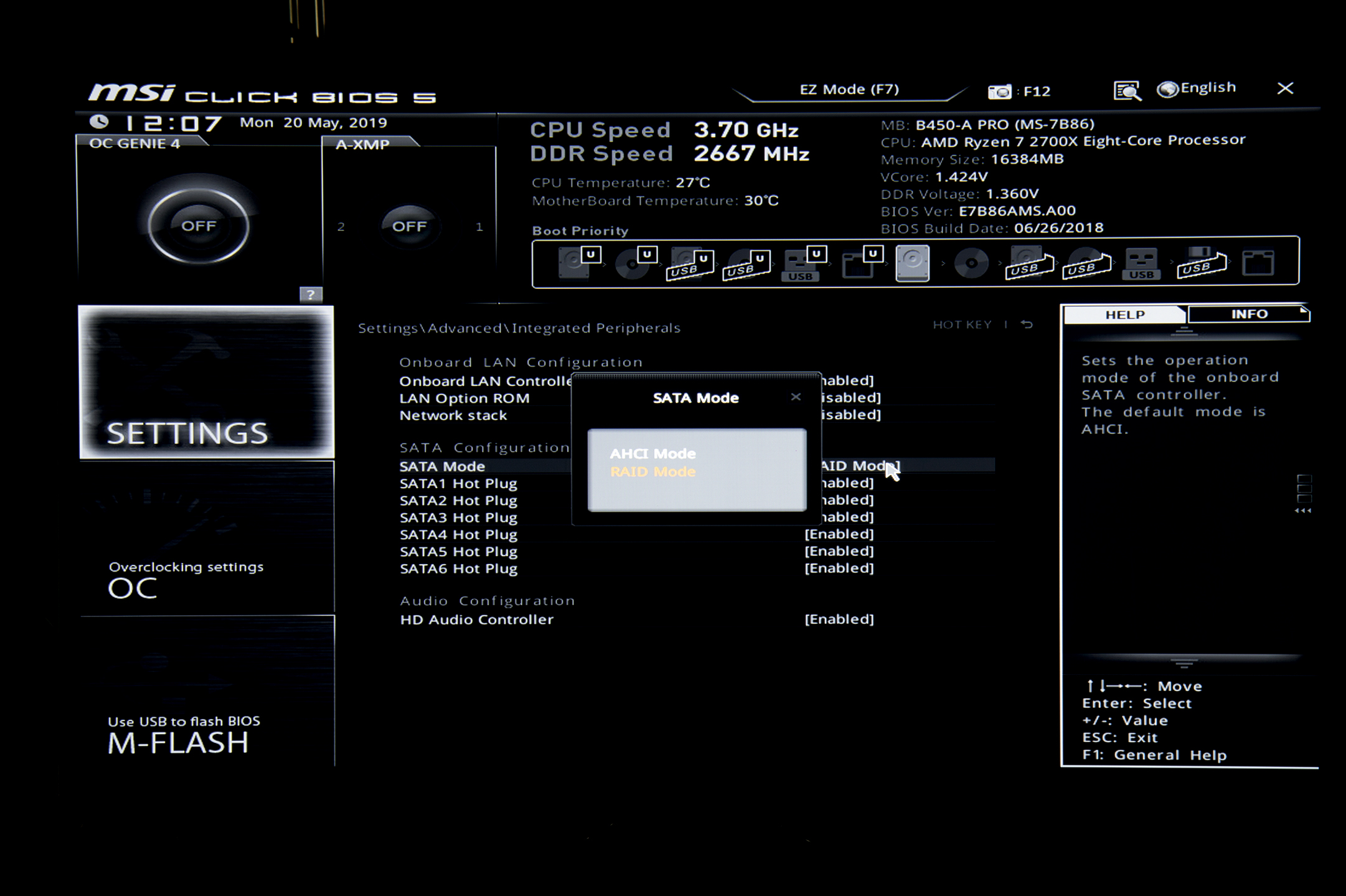Select the legacy USB hard disk boot icon
The height and width of the screenshot is (896, 1346).
1029,263
